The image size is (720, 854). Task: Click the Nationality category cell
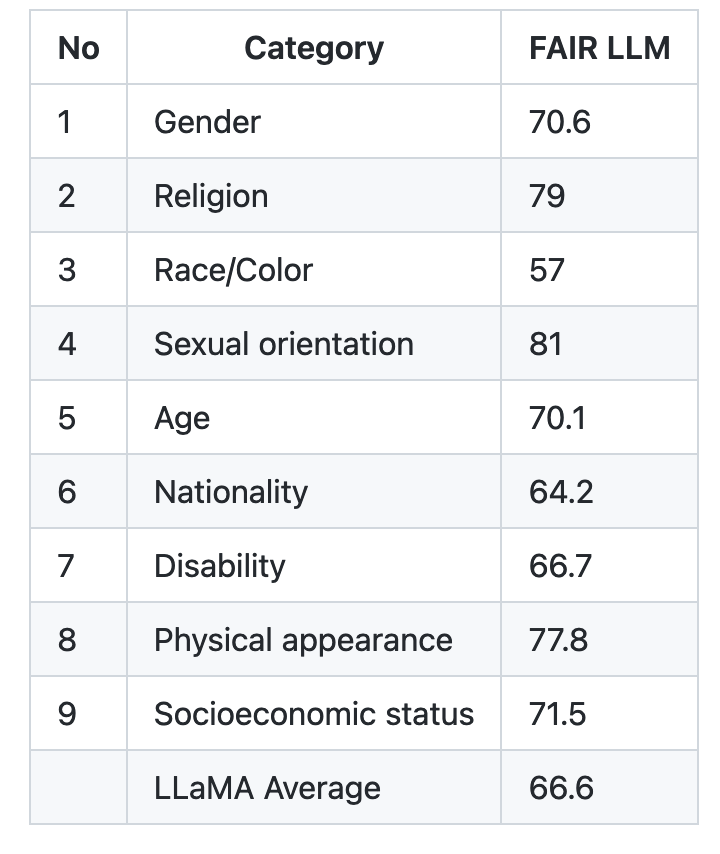coord(231,492)
